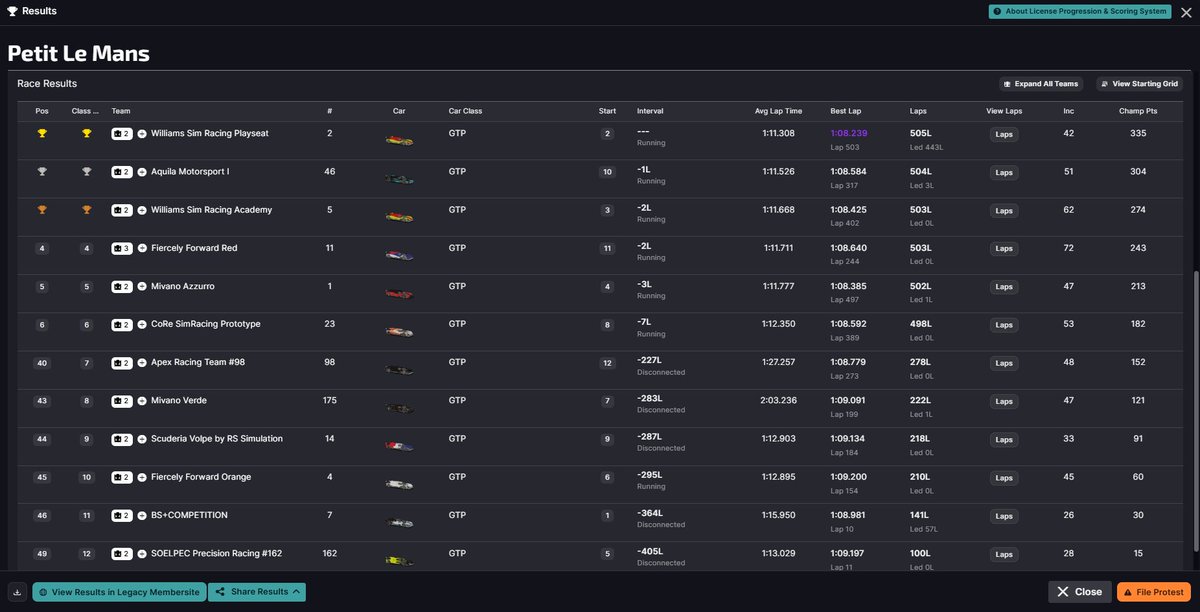The image size is (1200, 612).
Task: Click View Starting Grid button
Action: (x=1139, y=84)
